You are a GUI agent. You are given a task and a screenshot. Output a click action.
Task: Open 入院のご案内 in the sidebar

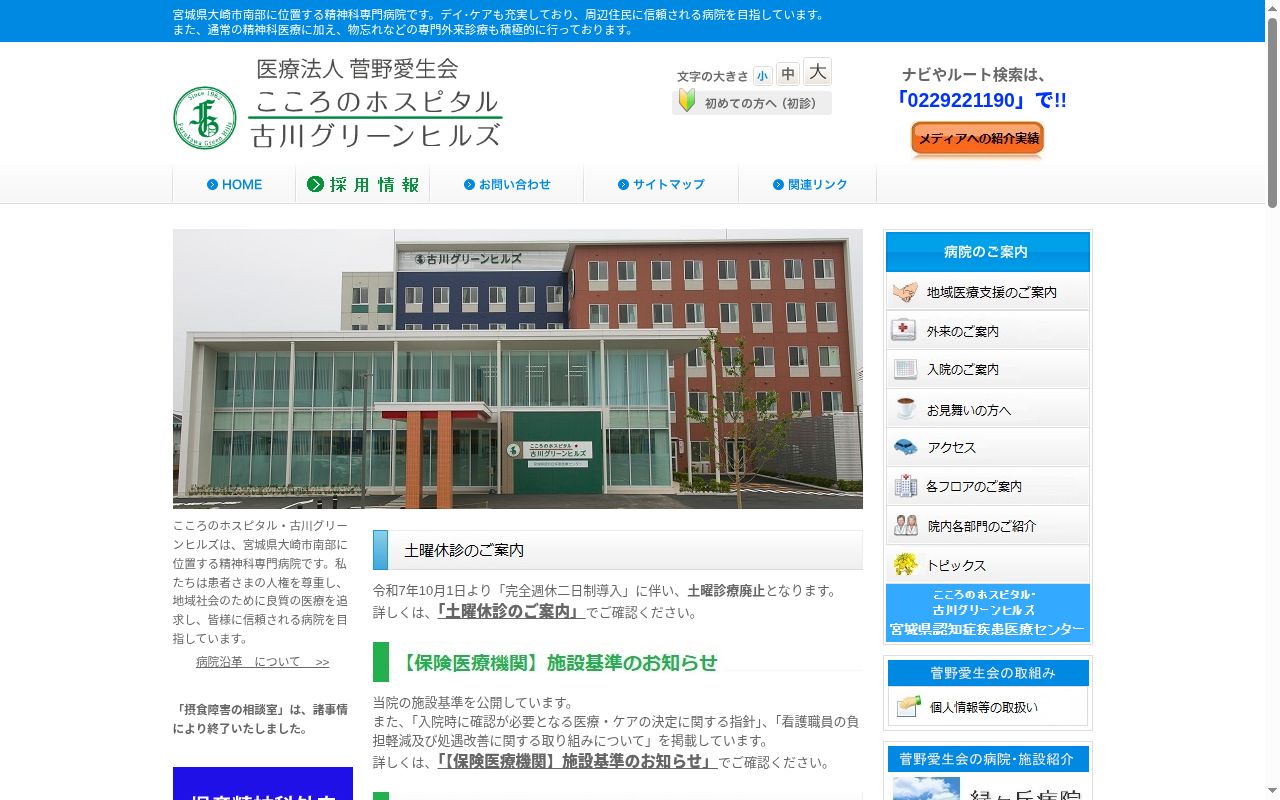pyautogui.click(x=988, y=369)
